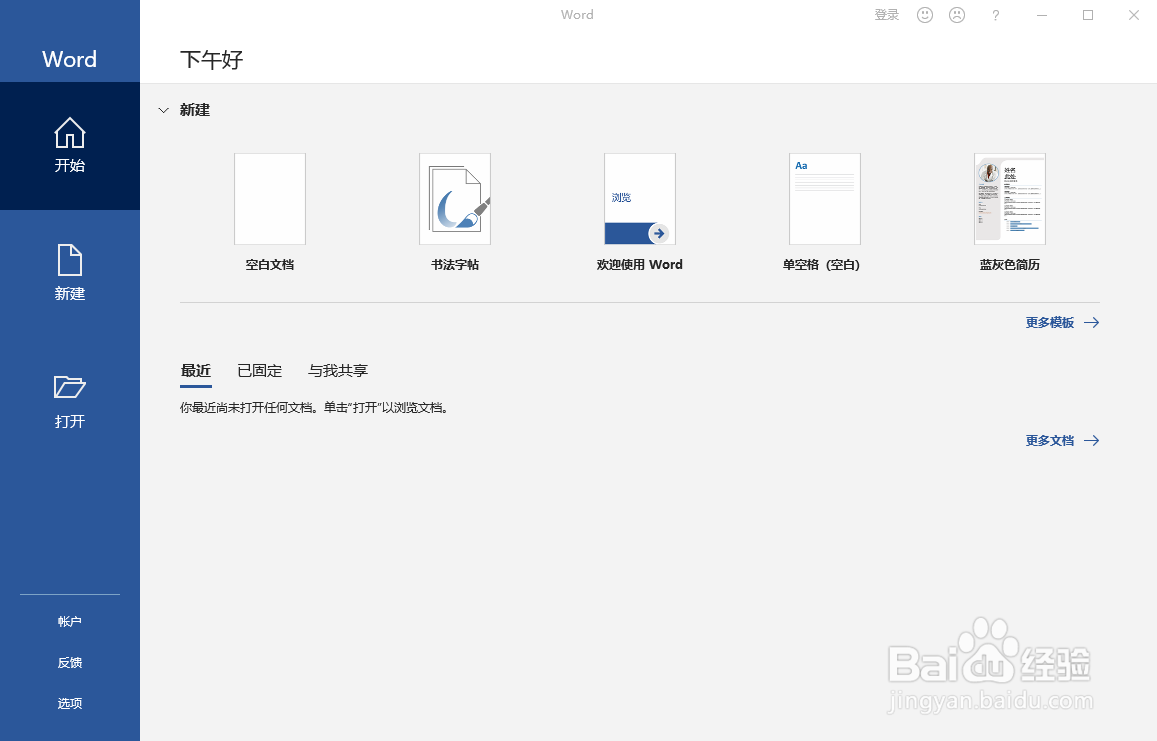The height and width of the screenshot is (741, 1157).
Task: Send a frown via sad face icon
Action: coord(957,15)
